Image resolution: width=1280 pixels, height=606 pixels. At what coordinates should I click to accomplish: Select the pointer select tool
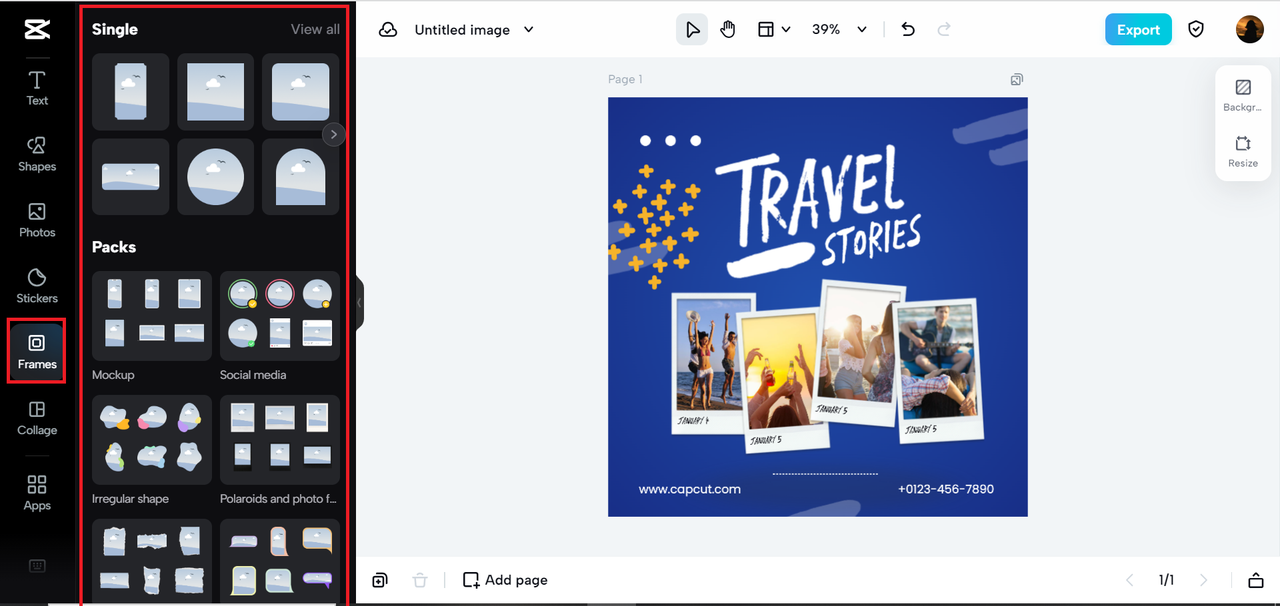click(692, 30)
